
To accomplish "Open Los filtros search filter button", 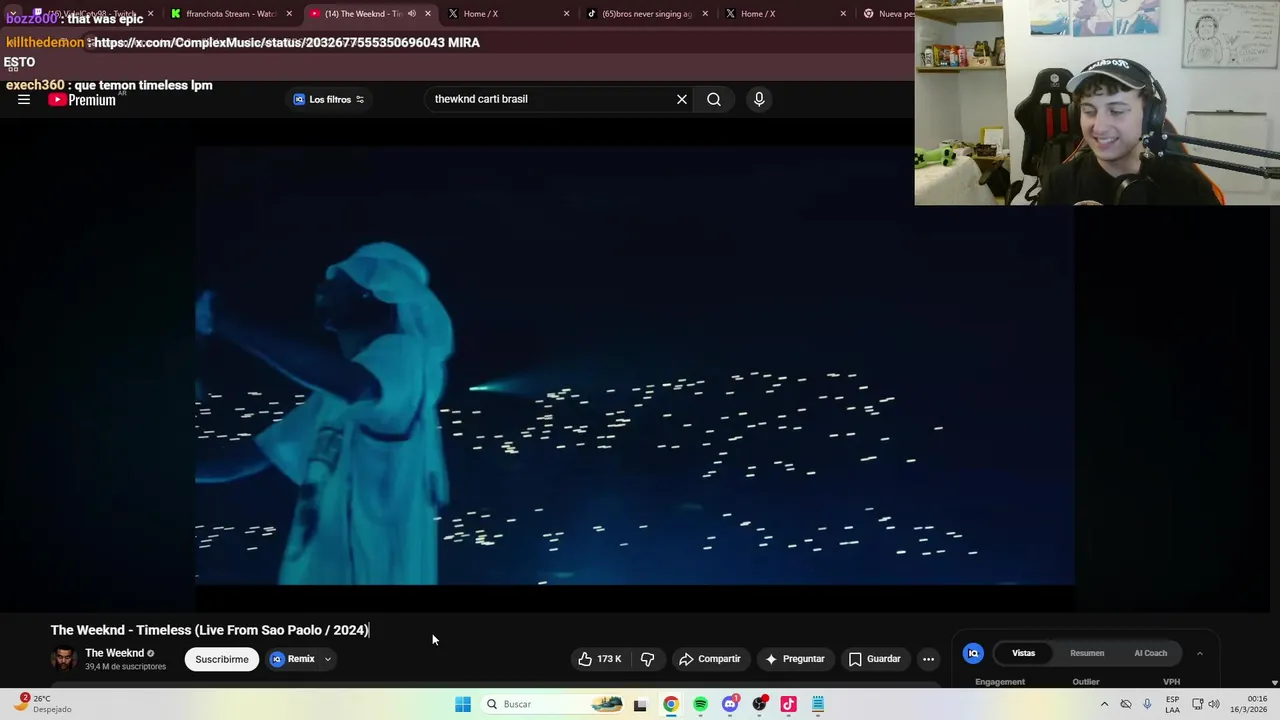I will (329, 99).
